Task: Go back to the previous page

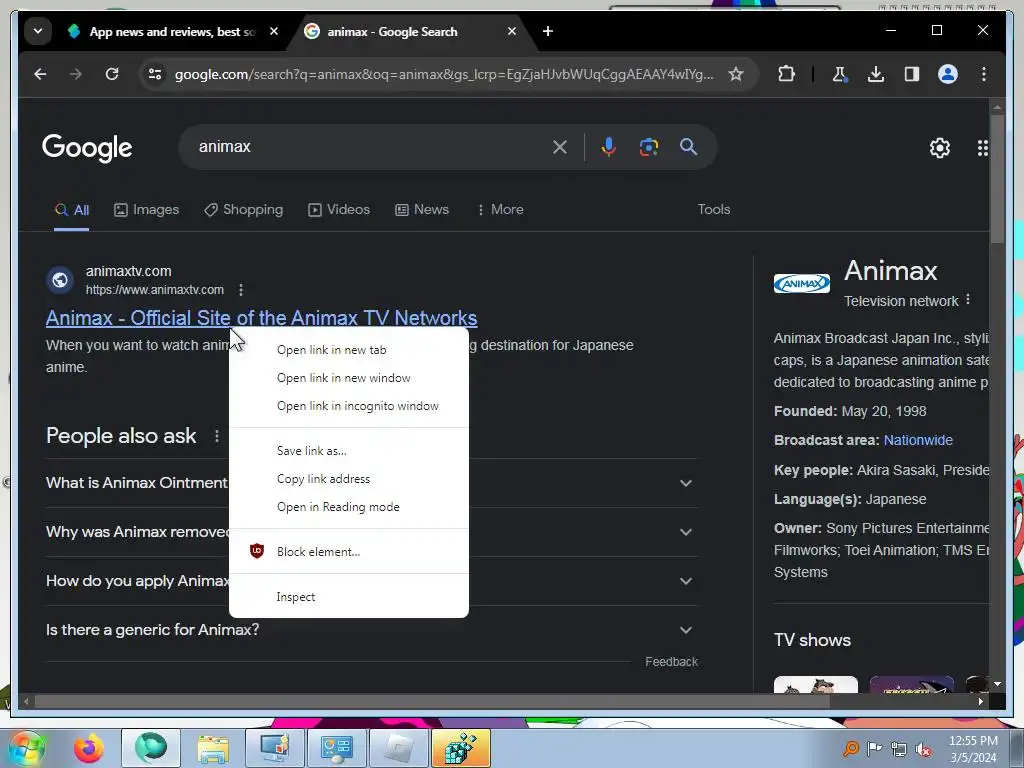Action: click(x=40, y=74)
